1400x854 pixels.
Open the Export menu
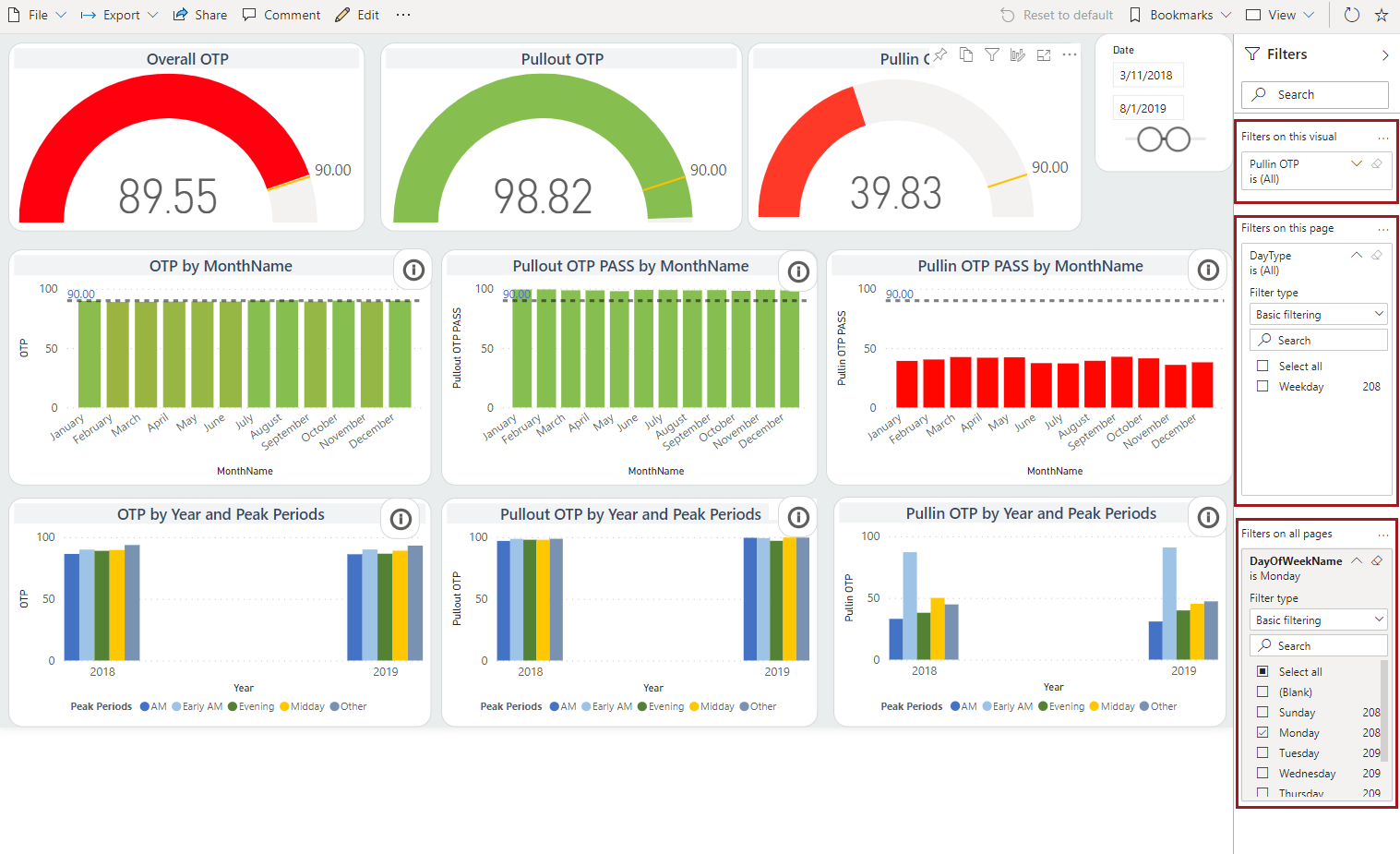[x=118, y=15]
